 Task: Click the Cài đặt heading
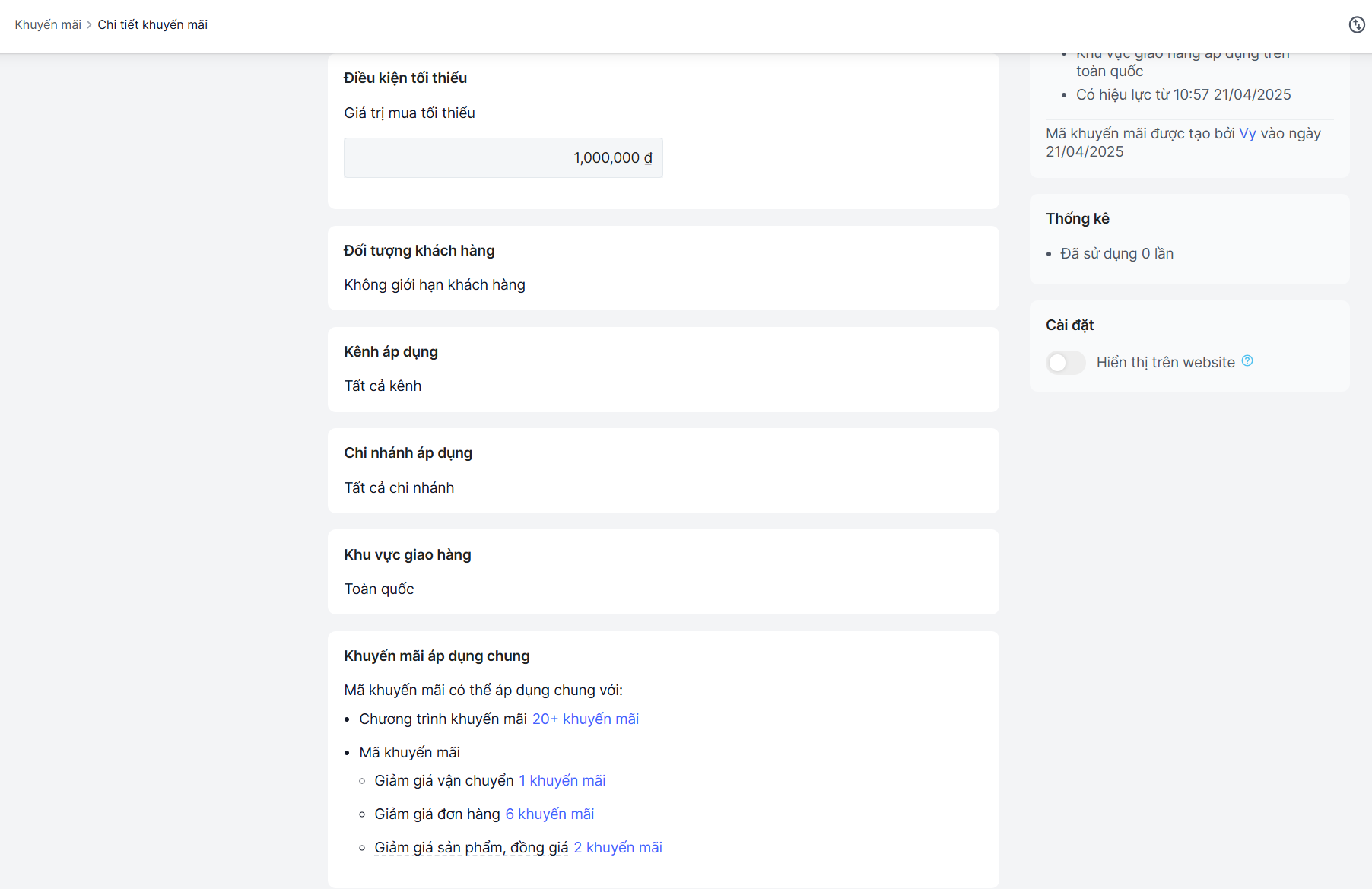point(1069,325)
